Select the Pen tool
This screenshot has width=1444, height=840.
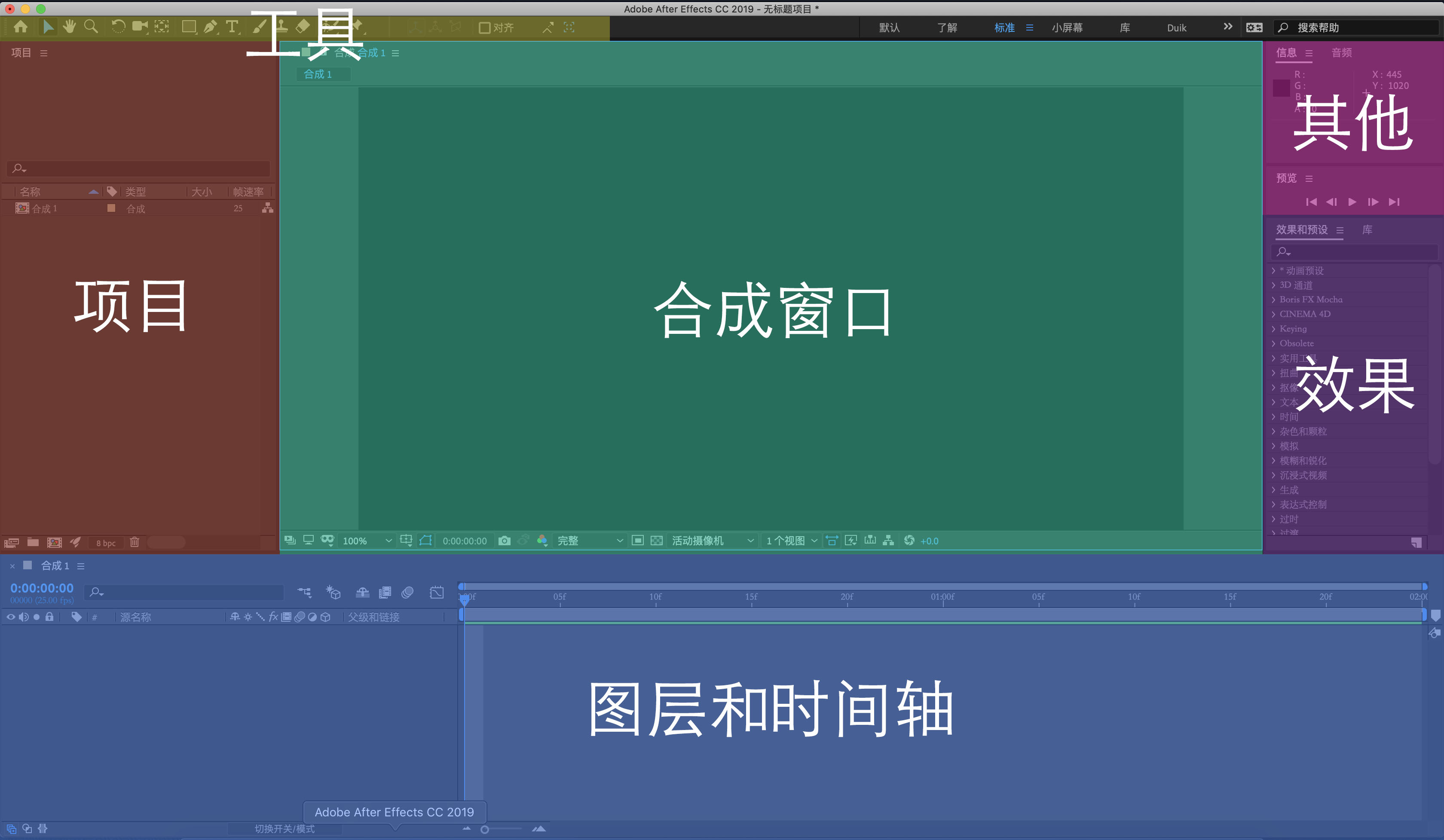[x=210, y=26]
